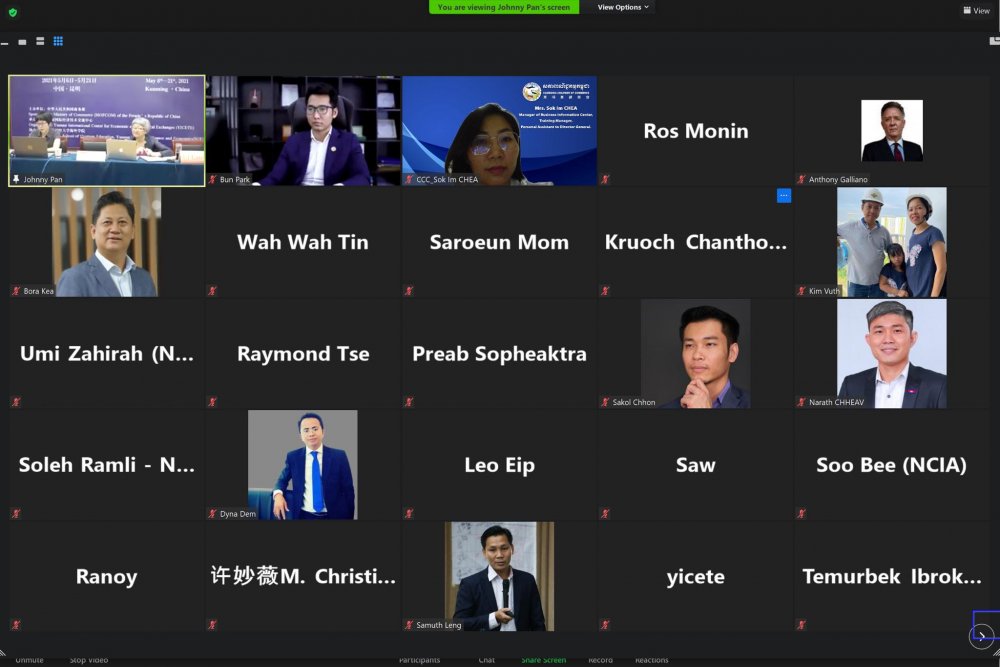Click muted mic icon on Wah Wah Tin tile
This screenshot has width=1000, height=667.
(212, 291)
